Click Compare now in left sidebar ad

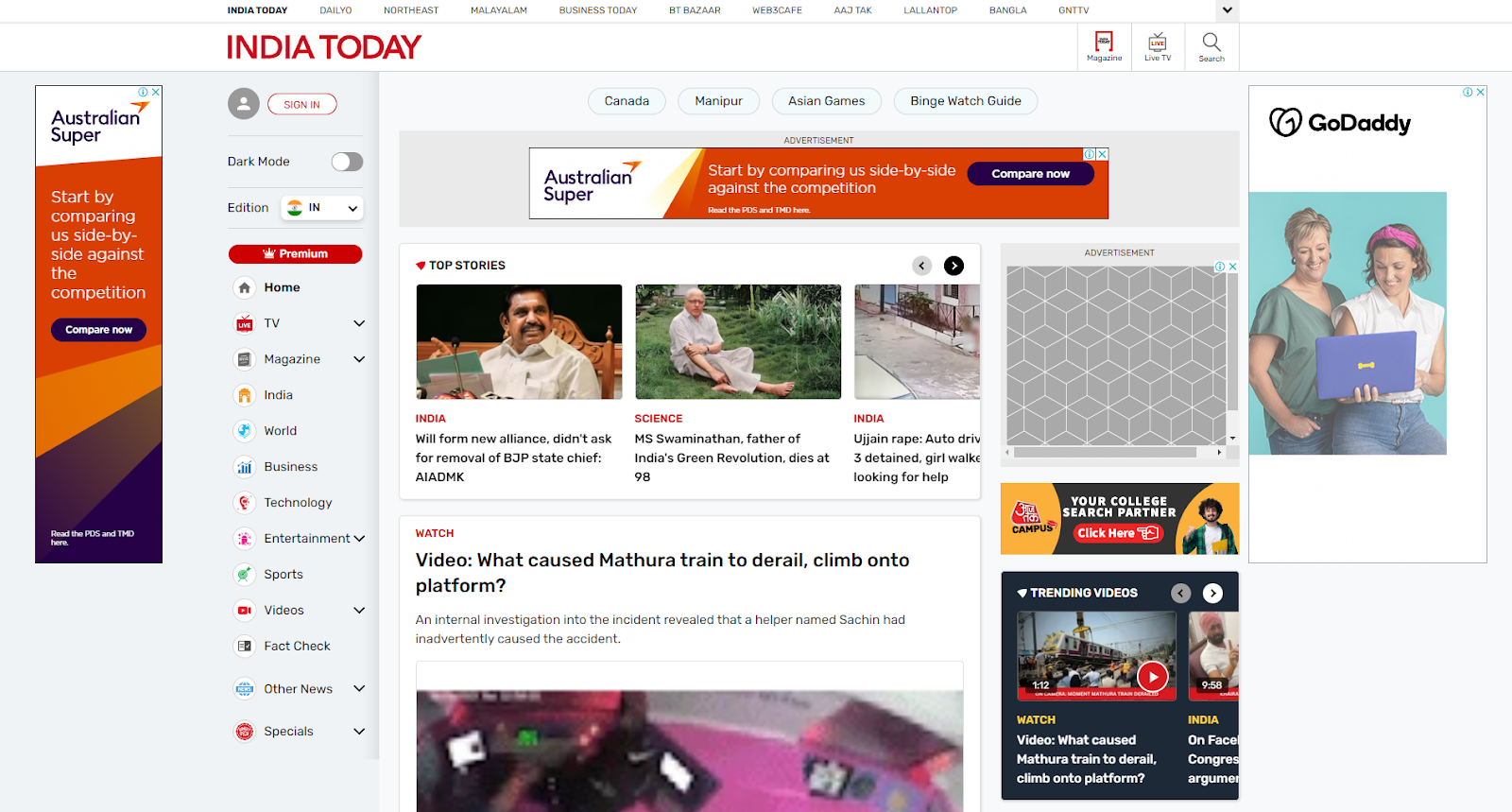[x=99, y=330]
